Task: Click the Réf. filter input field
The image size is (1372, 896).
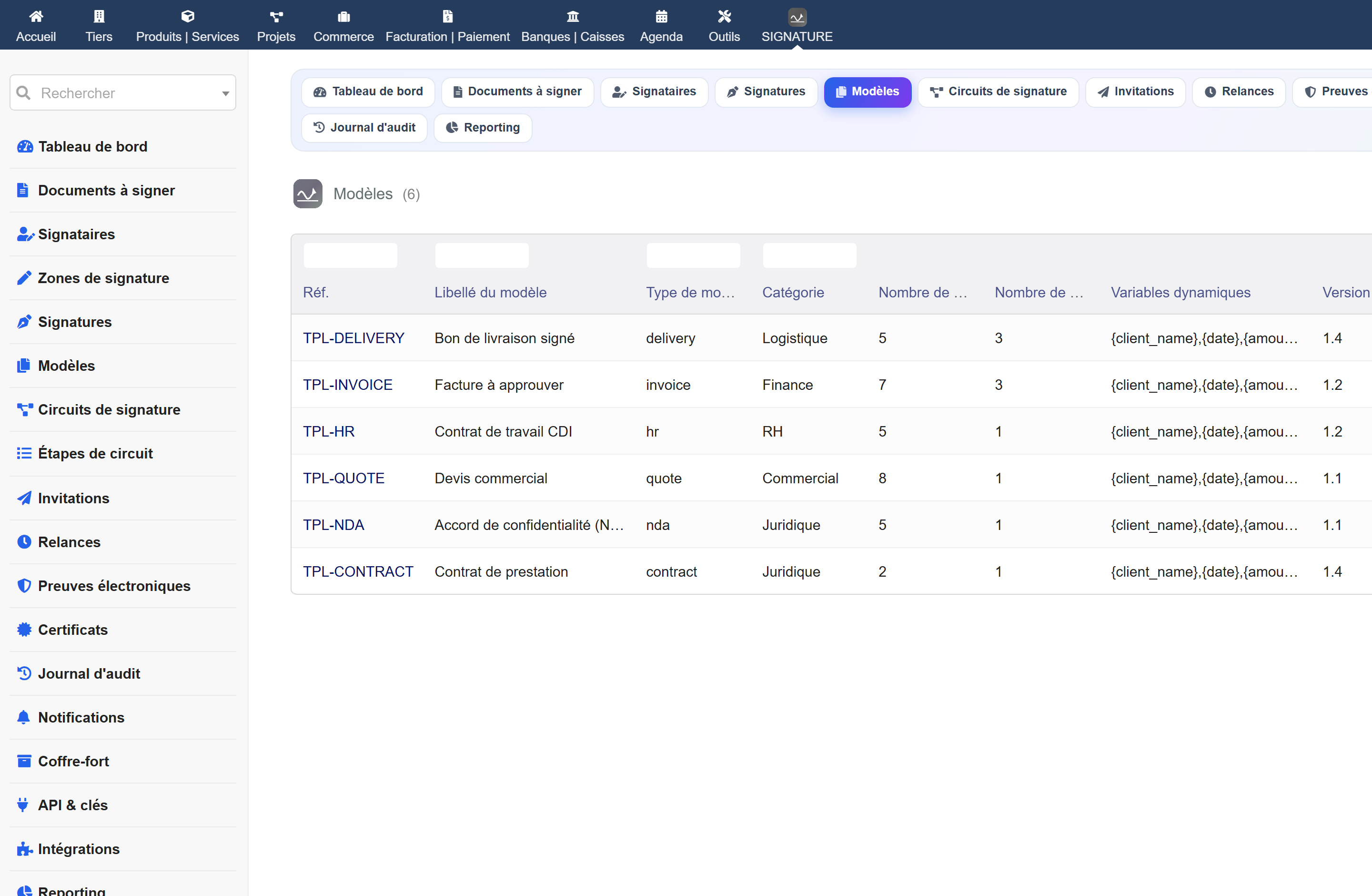Action: [351, 255]
